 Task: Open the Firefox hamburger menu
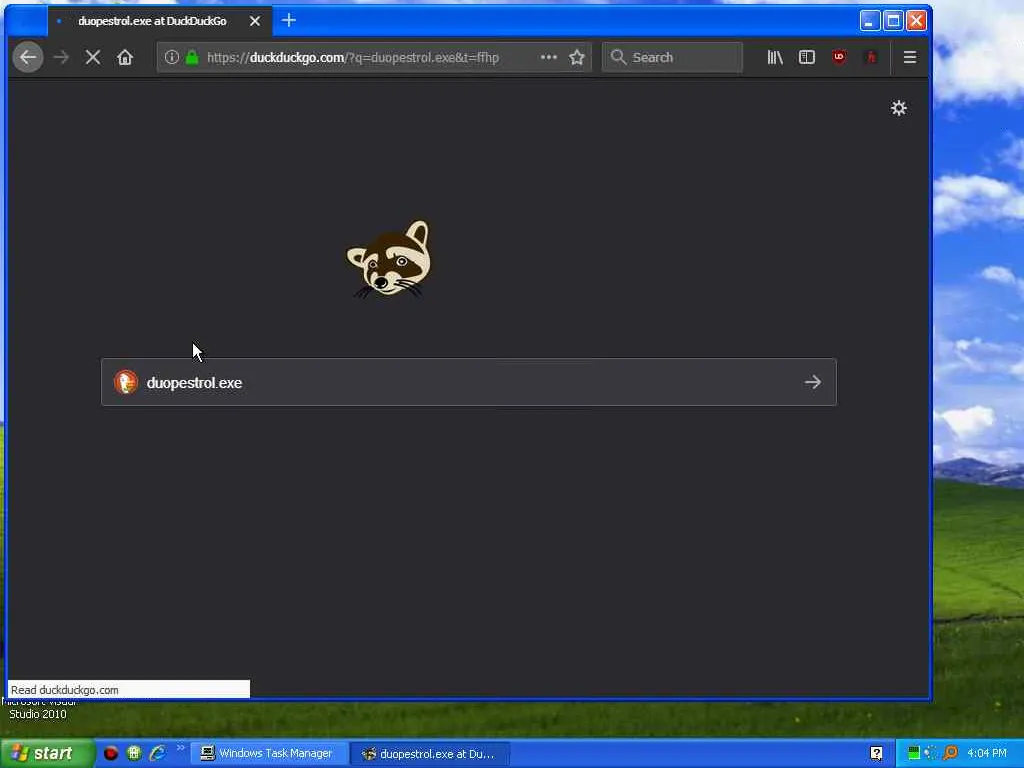[910, 57]
